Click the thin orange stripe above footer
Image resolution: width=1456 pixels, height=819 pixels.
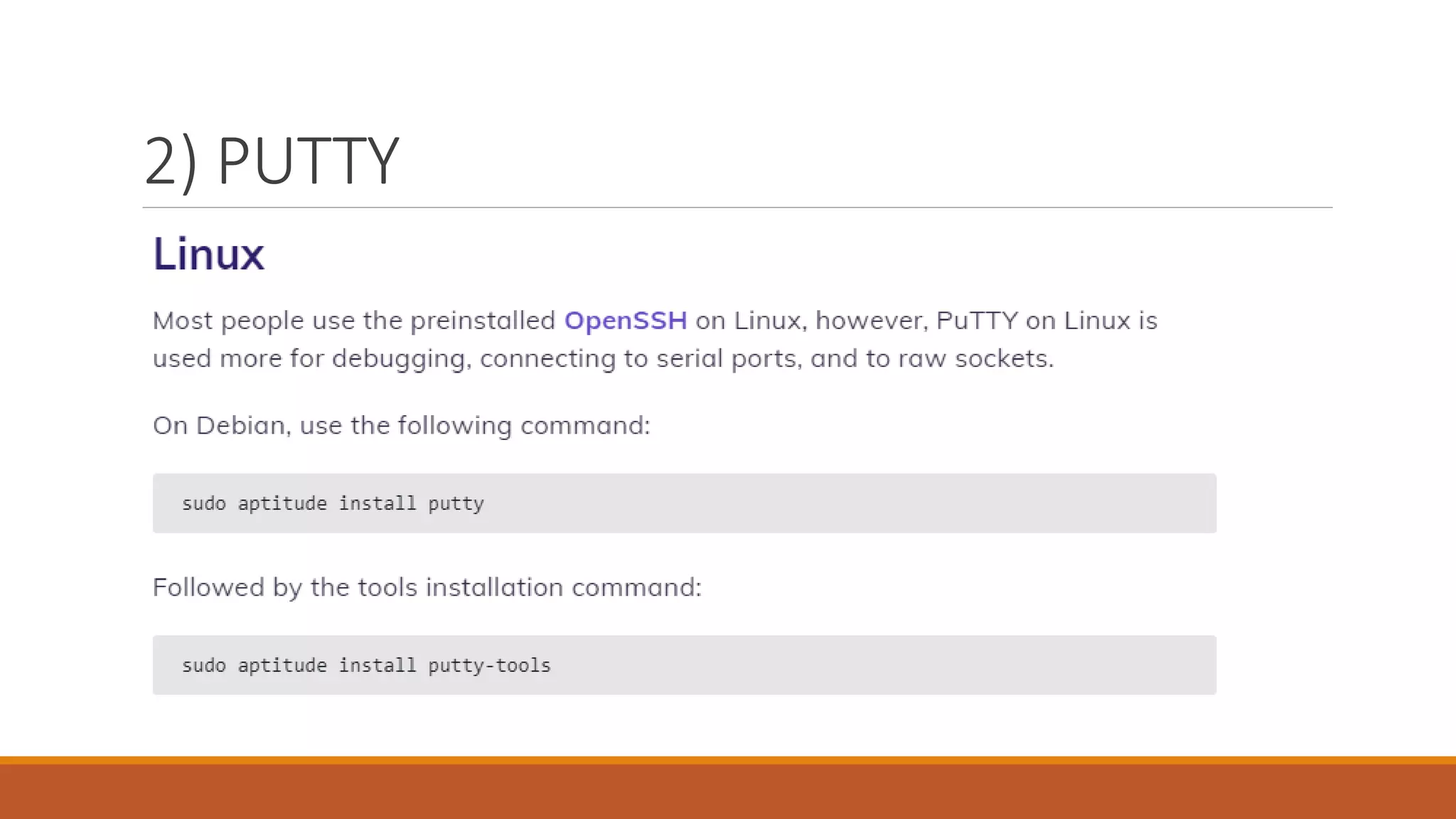728,760
